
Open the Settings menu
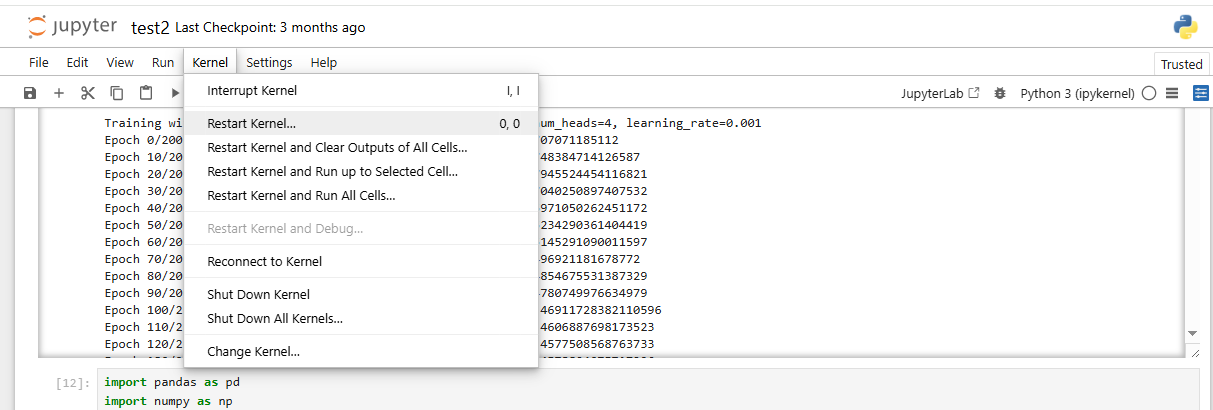point(269,62)
